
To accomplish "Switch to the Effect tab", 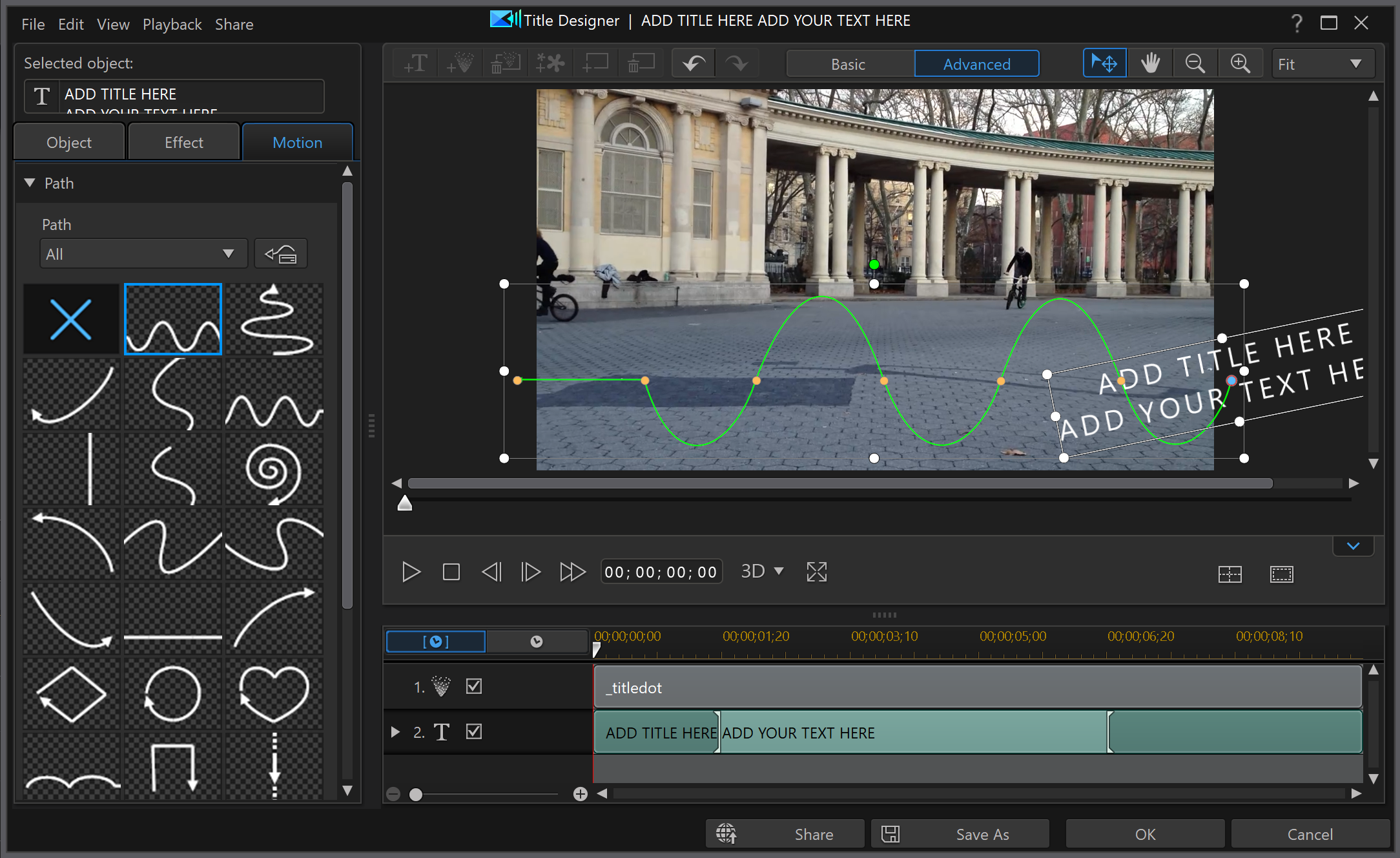I will 183,142.
